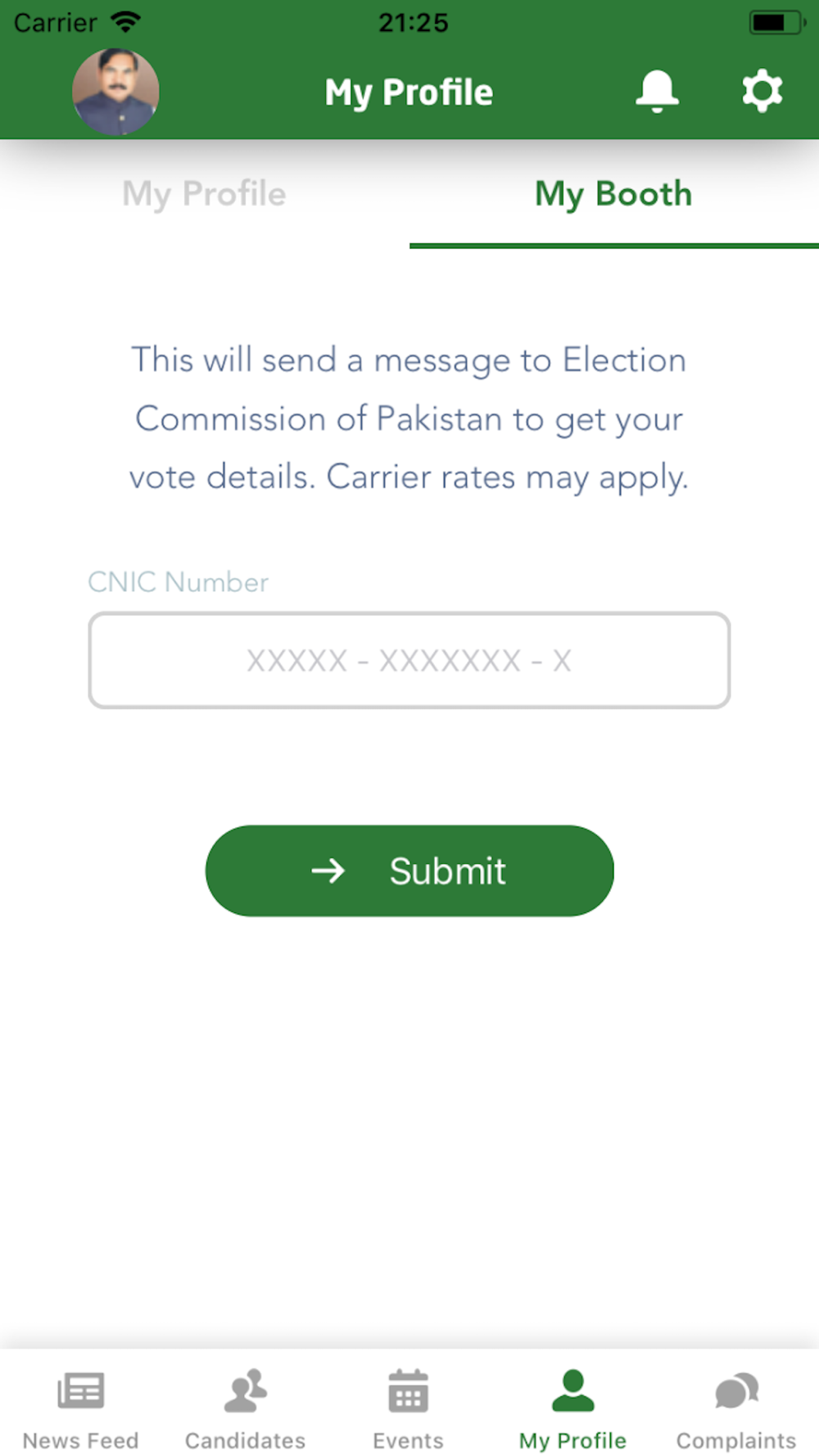Screen dimensions: 819x1456
Task: Select the My Booth tab
Action: [x=613, y=194]
